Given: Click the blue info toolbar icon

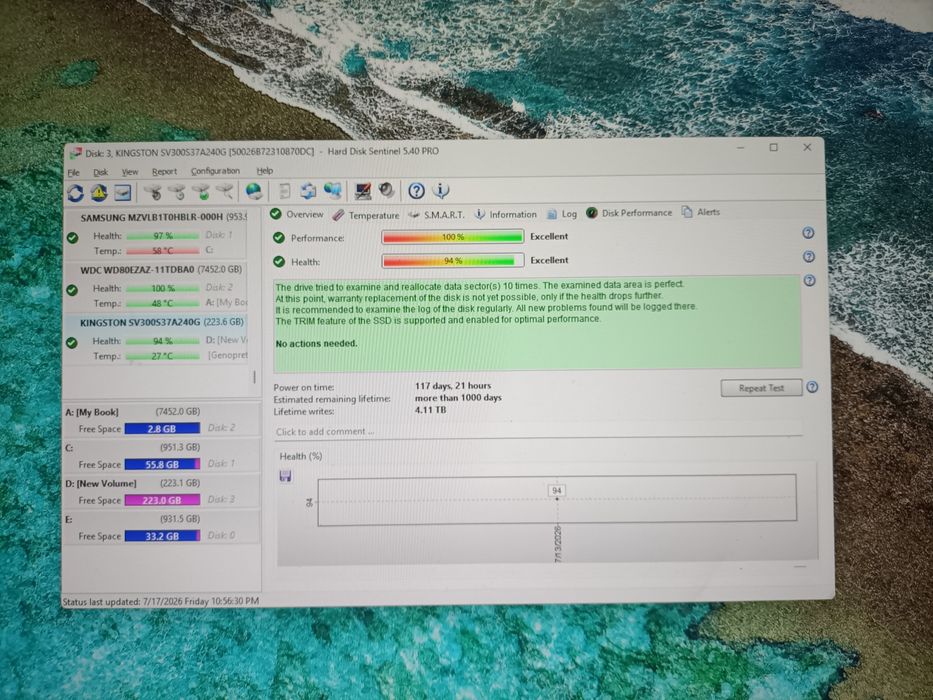Looking at the screenshot, I should tap(441, 190).
